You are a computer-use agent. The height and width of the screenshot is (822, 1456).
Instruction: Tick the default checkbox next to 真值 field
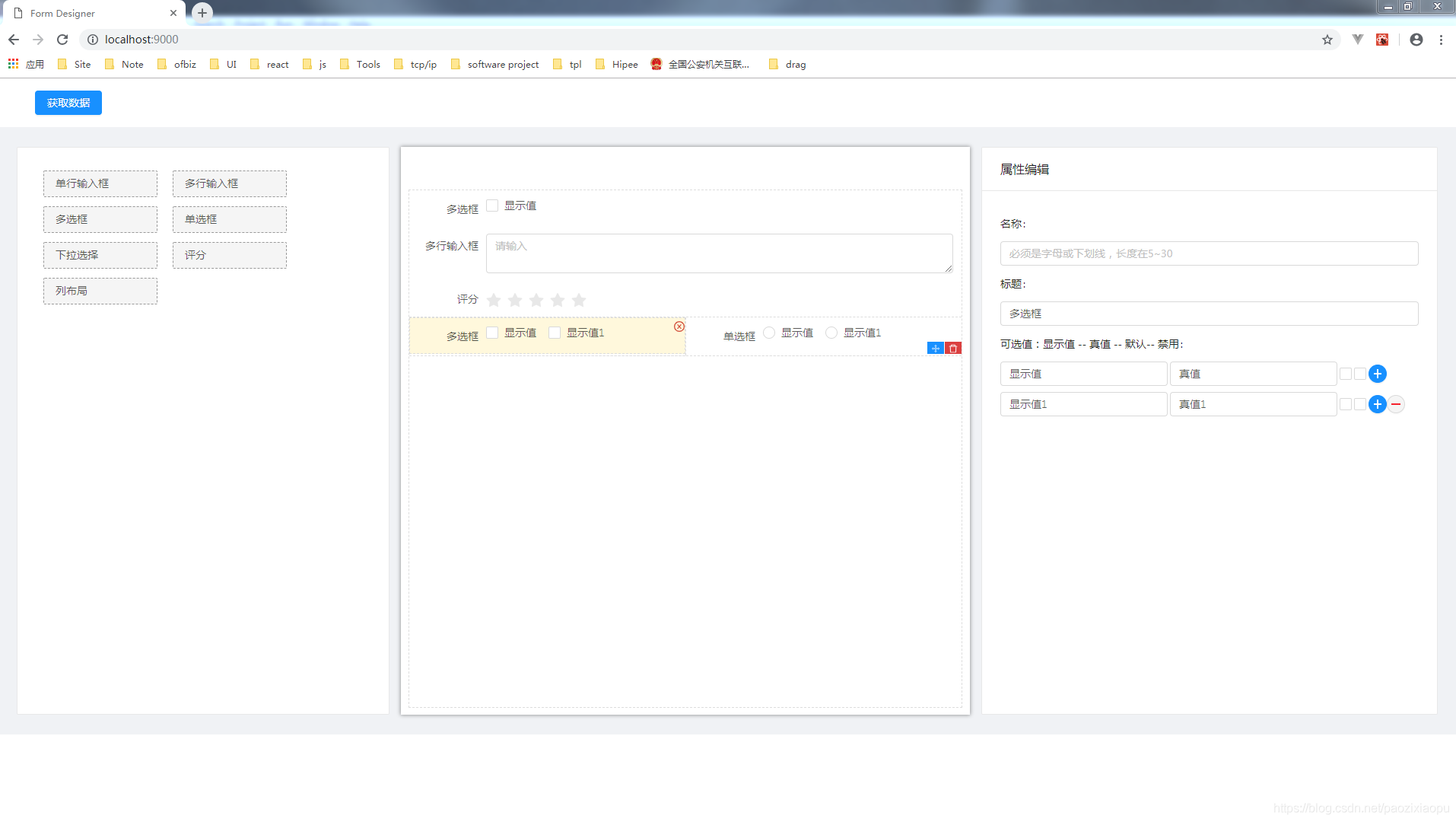tap(1346, 374)
